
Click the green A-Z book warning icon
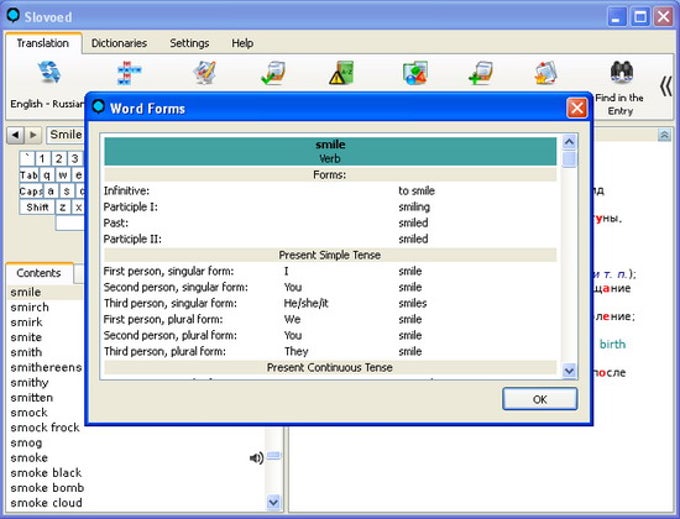tap(341, 72)
